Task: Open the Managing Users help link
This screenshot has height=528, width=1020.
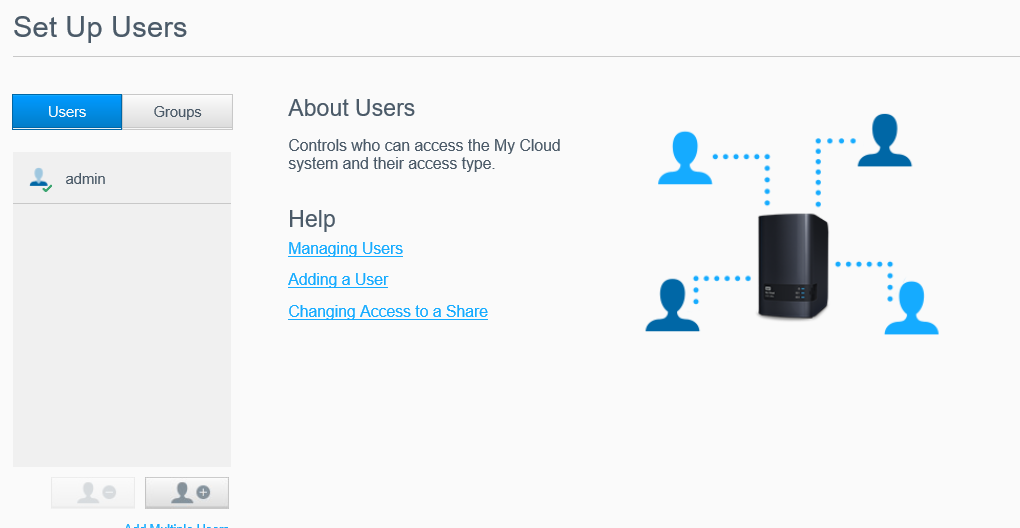Action: (345, 248)
